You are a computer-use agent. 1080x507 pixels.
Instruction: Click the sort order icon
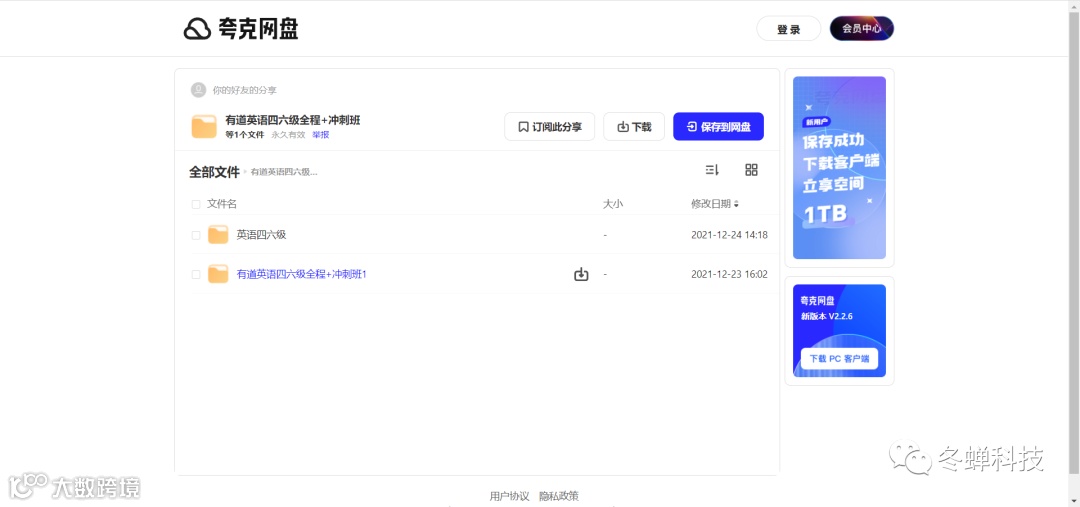point(712,170)
